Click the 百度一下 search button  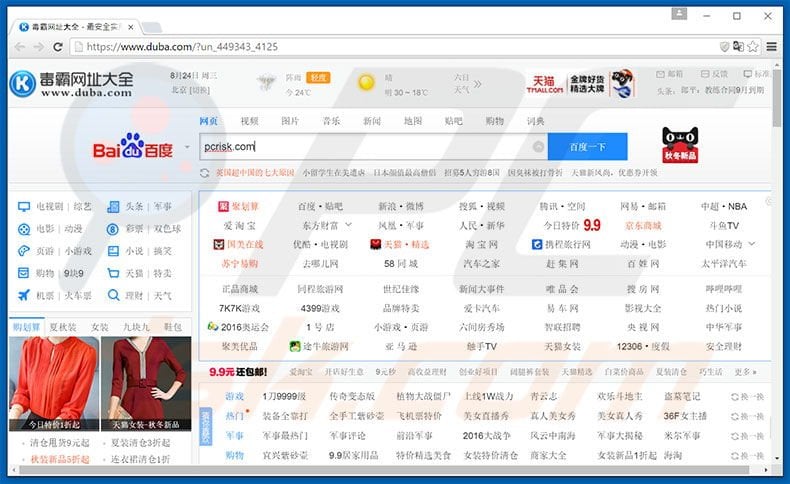point(587,147)
